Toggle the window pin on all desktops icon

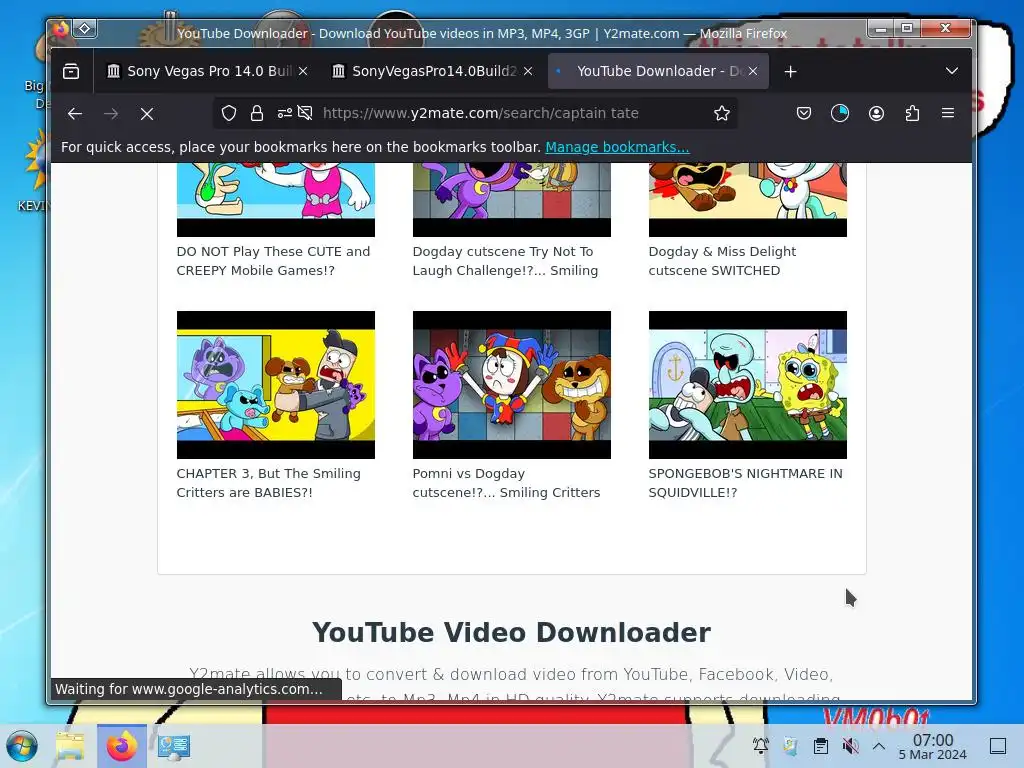(85, 28)
